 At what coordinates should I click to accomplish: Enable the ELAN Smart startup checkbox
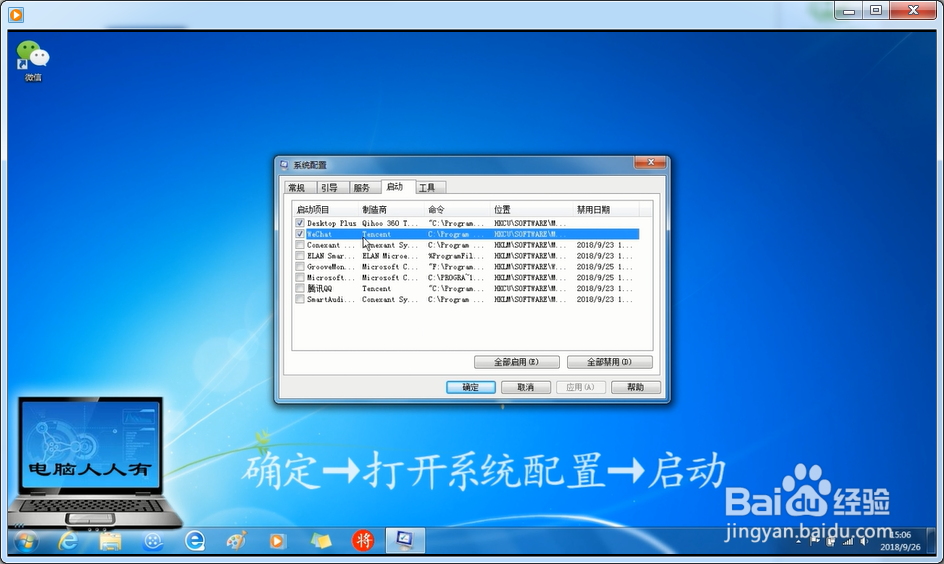coord(300,256)
